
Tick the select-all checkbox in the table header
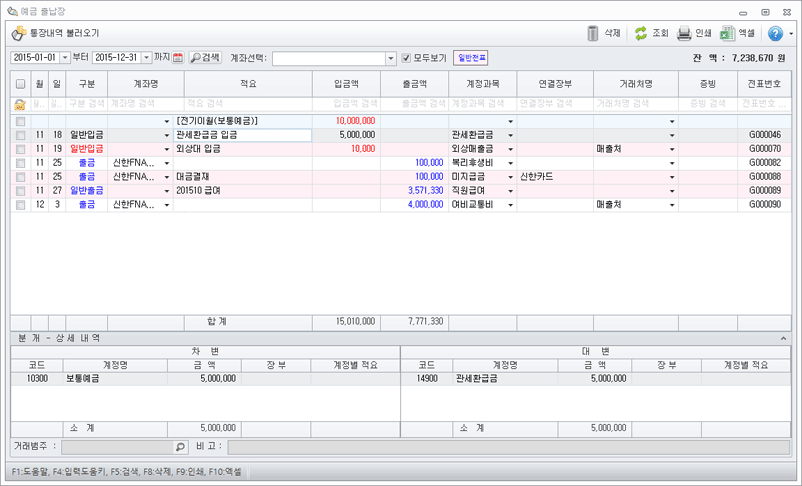[x=20, y=85]
